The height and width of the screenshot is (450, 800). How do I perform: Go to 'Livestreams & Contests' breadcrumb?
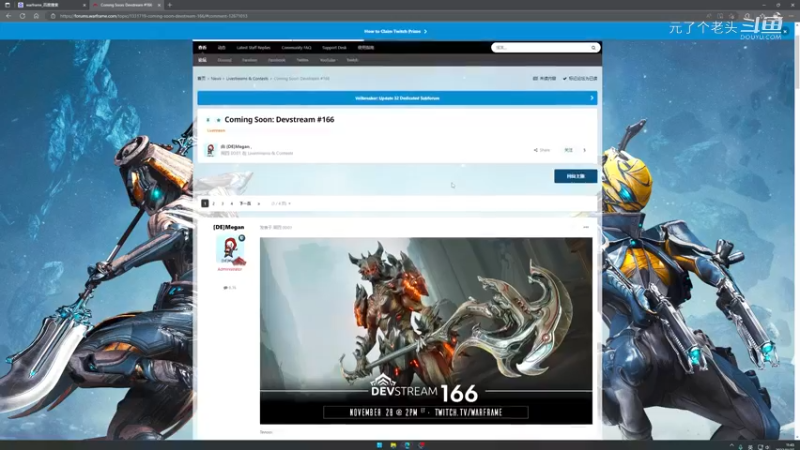coord(247,79)
